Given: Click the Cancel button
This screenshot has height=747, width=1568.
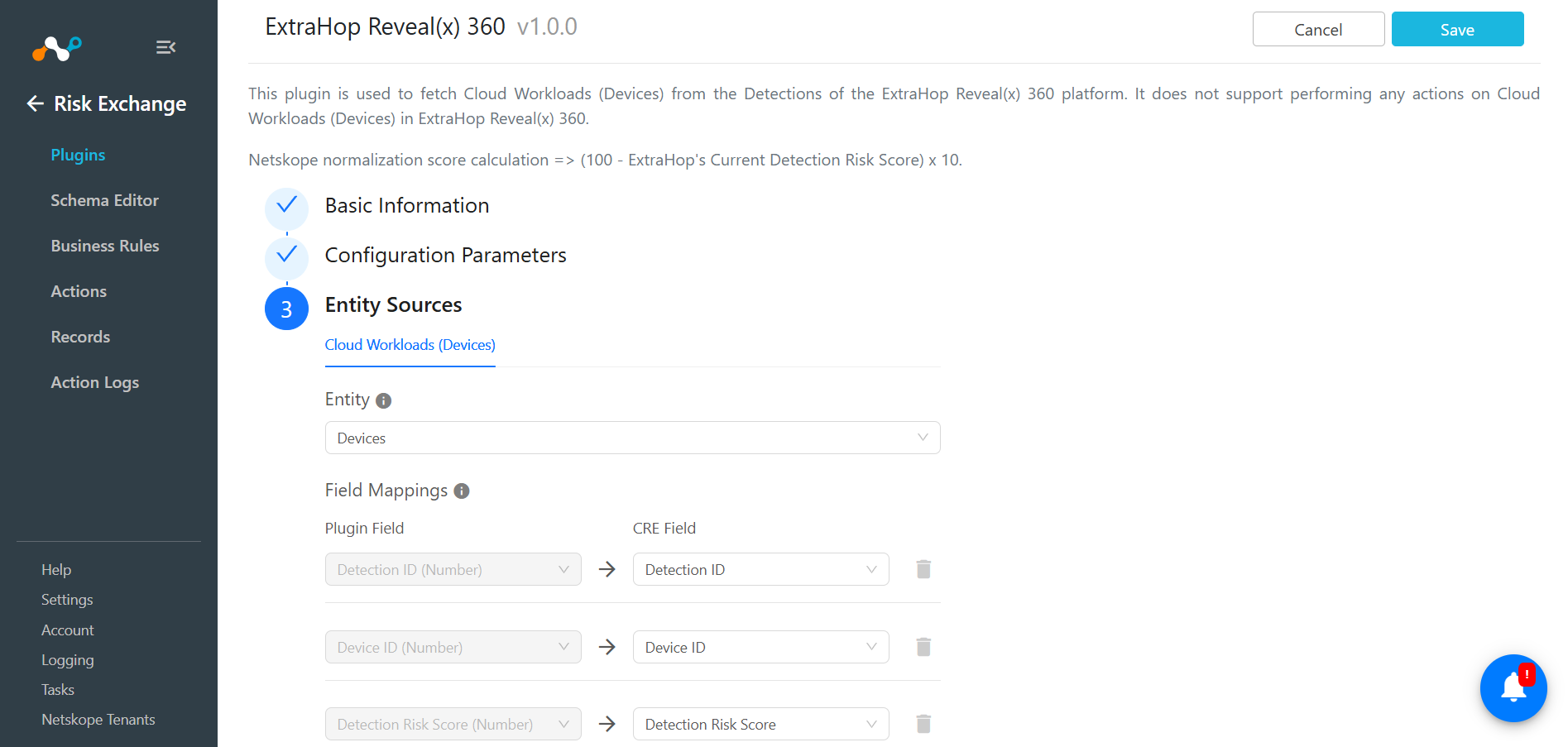Looking at the screenshot, I should point(1318,29).
